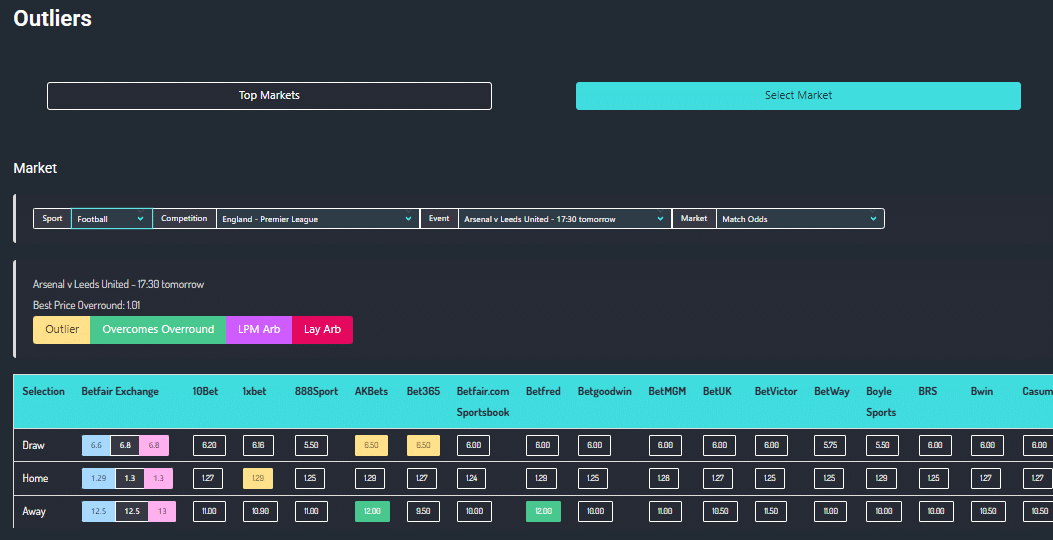Click the Away selection row label
This screenshot has height=540, width=1053.
34,511
